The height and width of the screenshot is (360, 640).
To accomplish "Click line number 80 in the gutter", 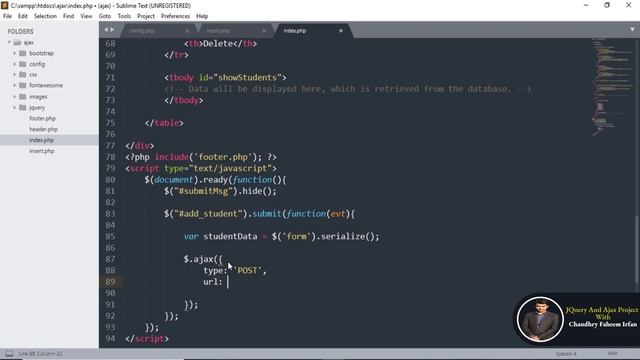I will 110,180.
